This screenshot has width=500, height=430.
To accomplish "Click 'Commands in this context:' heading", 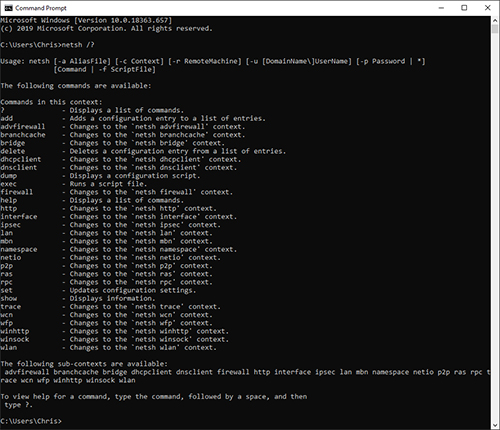I will tap(51, 102).
